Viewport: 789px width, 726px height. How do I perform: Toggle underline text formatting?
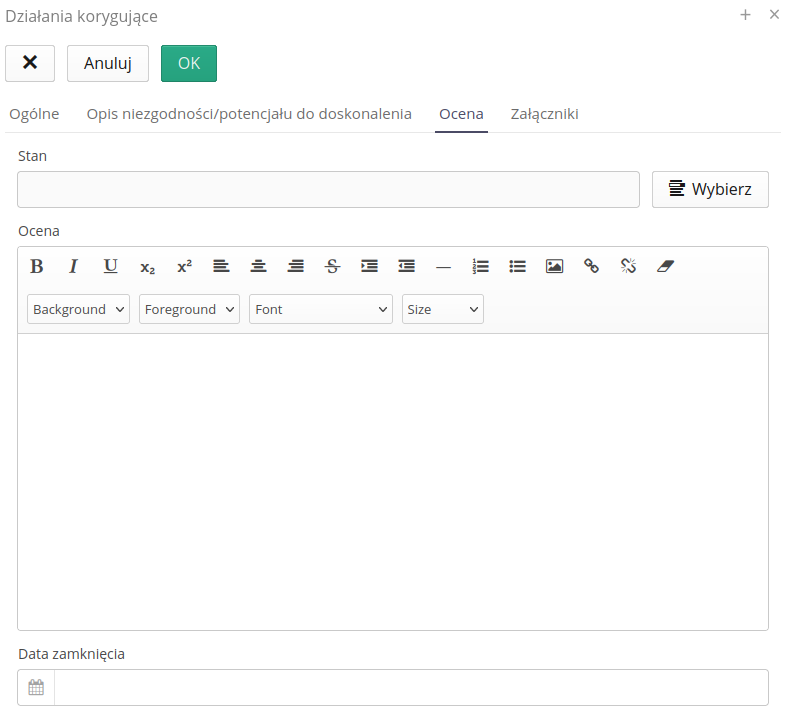(x=110, y=266)
